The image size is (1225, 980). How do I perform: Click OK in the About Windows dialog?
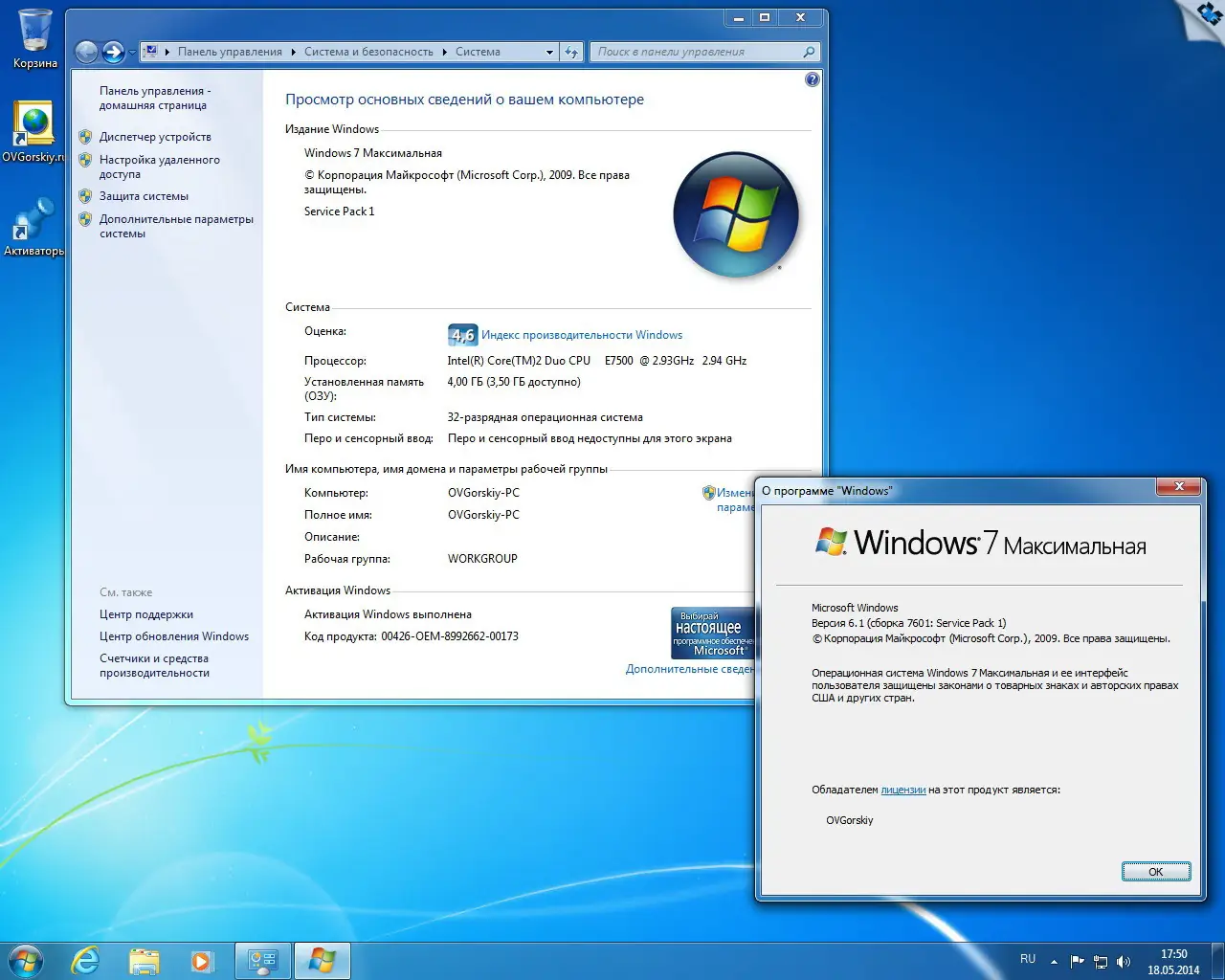(x=1156, y=871)
